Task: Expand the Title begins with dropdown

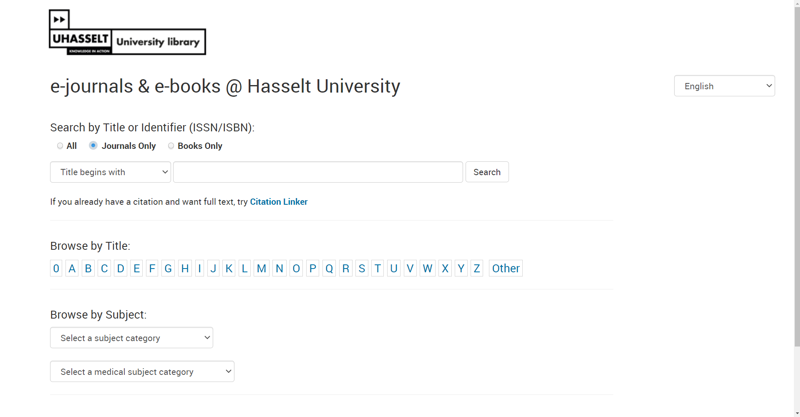Action: click(x=110, y=172)
